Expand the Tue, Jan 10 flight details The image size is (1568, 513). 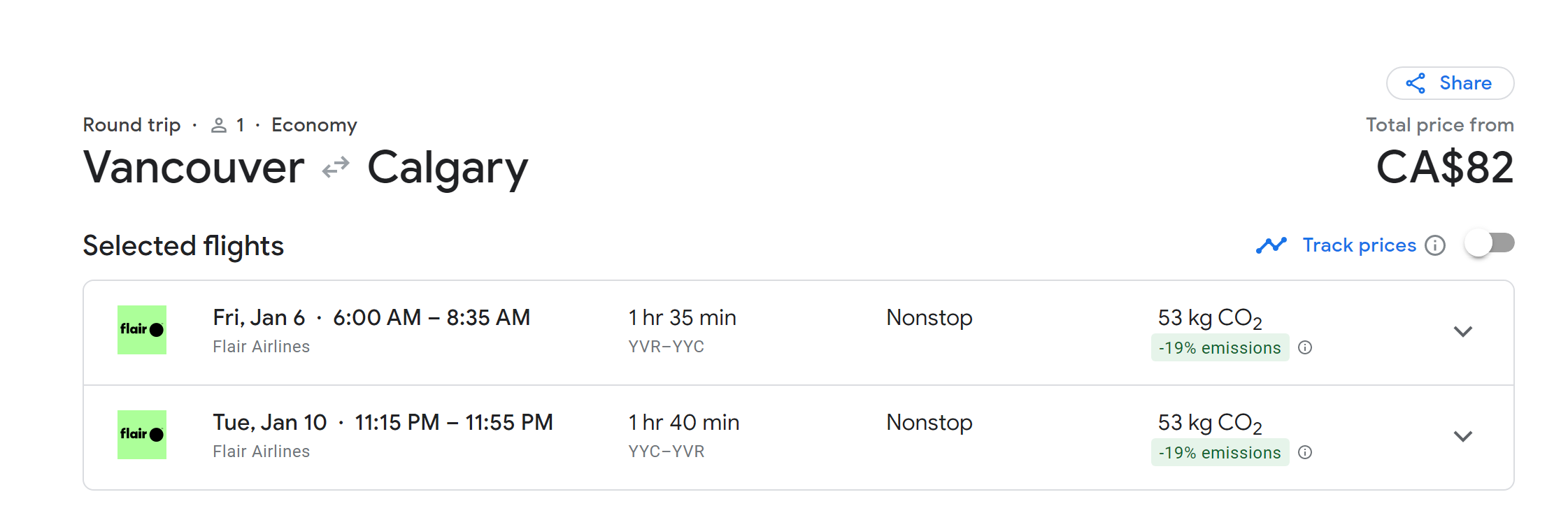[1463, 436]
